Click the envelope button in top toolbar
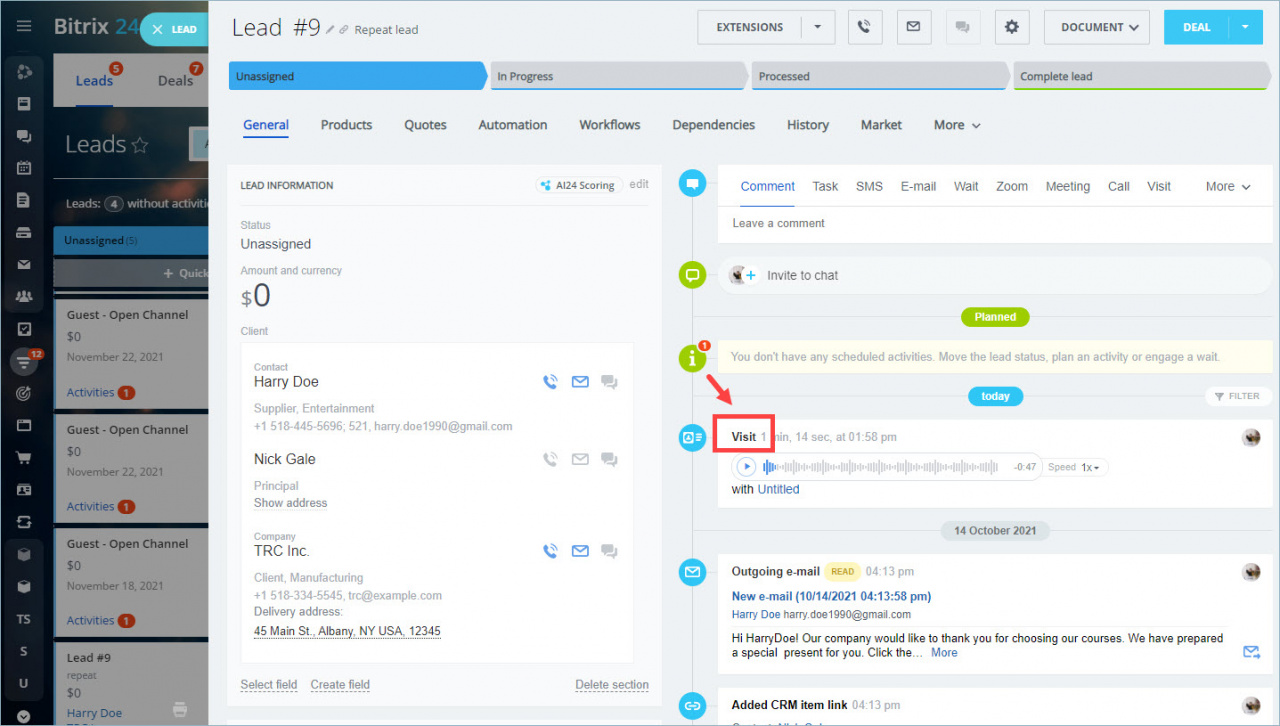 pyautogui.click(x=913, y=28)
